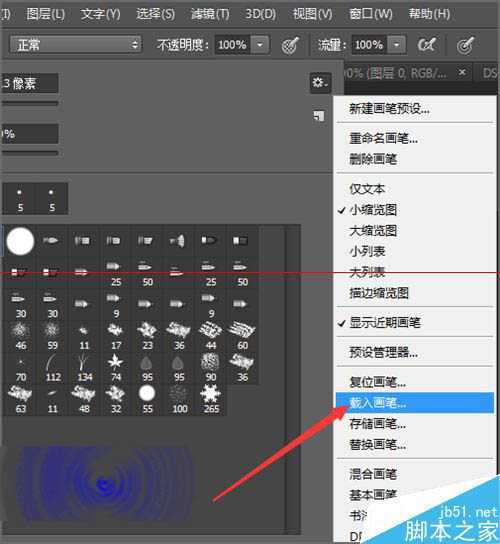Pick the size 60 brush preset
The width and height of the screenshot is (500, 544).
(242, 336)
